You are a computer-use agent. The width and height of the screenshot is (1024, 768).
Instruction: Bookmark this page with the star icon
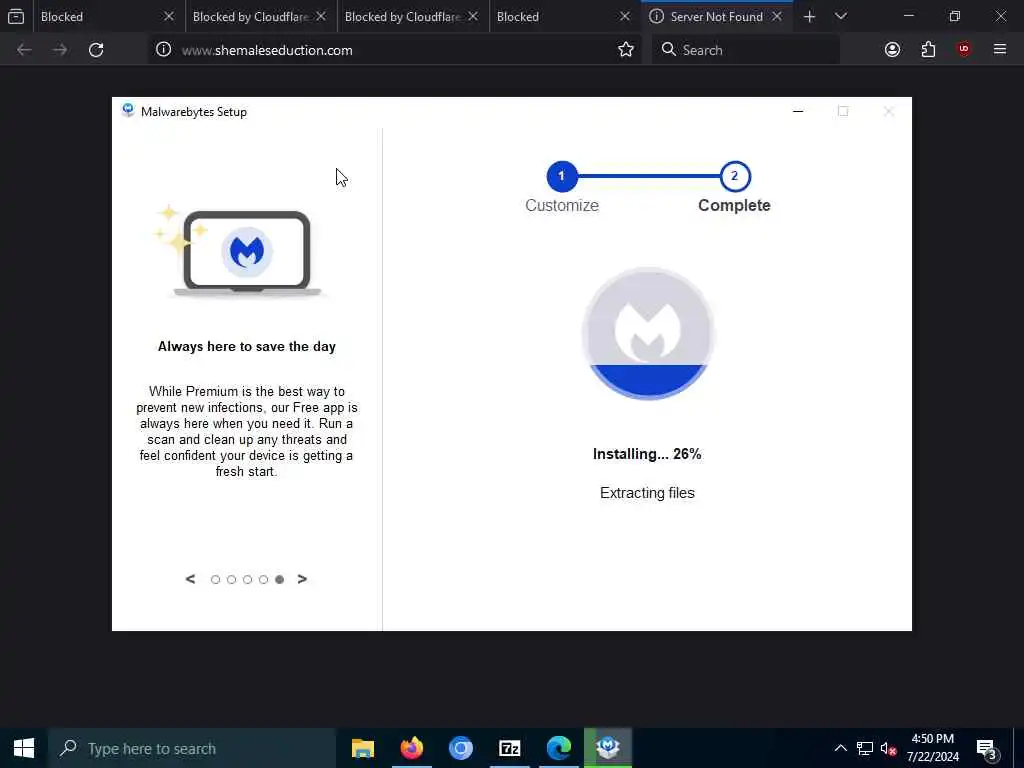[626, 50]
